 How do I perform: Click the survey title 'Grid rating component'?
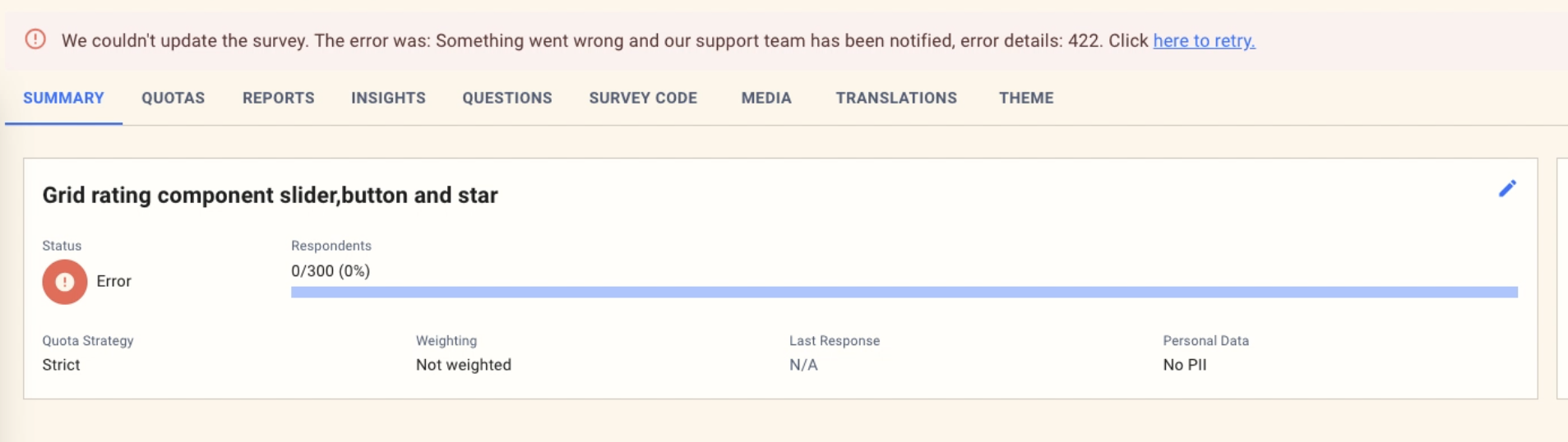[270, 196]
